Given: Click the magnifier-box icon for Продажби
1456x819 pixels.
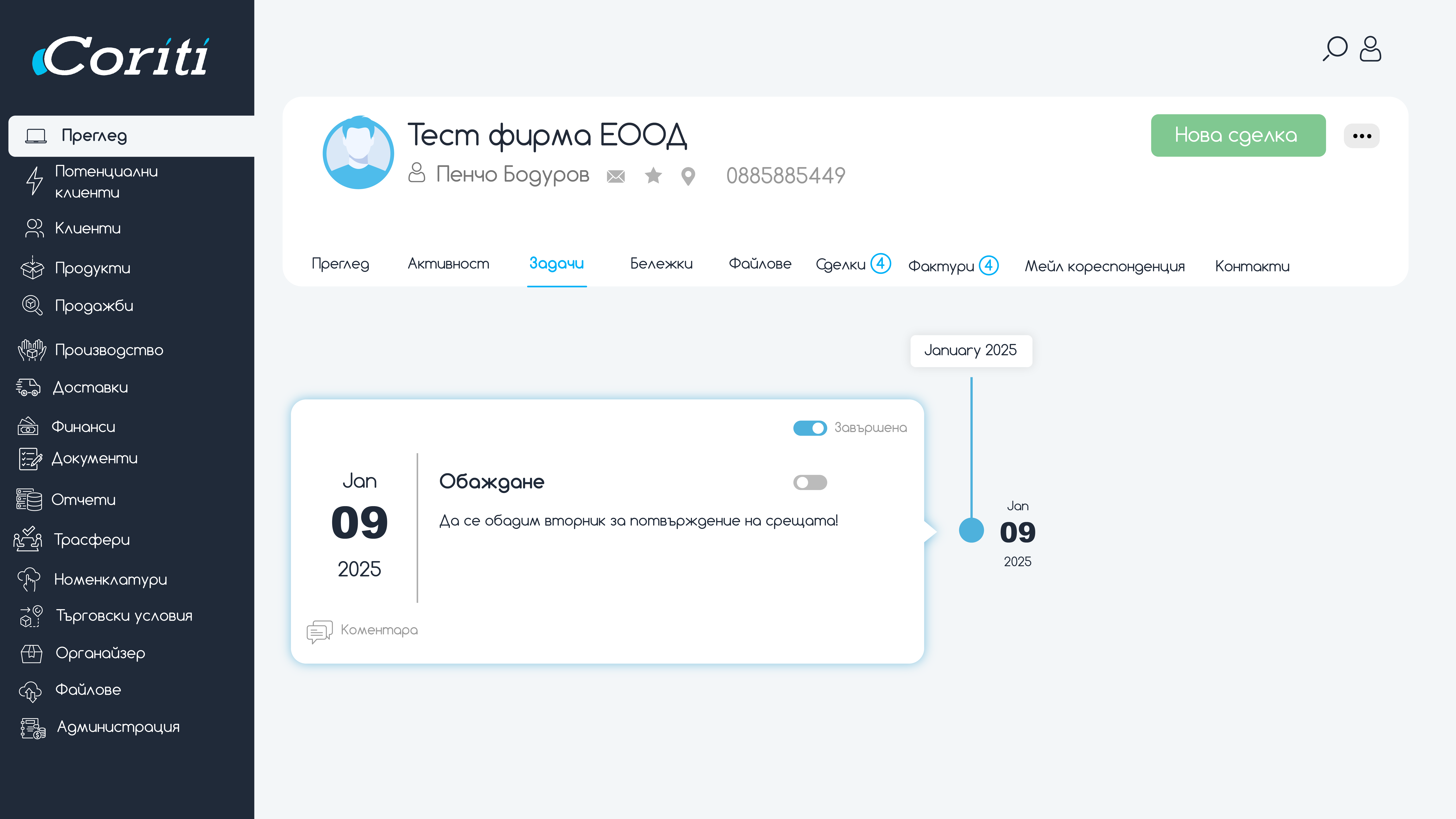Looking at the screenshot, I should pos(32,305).
